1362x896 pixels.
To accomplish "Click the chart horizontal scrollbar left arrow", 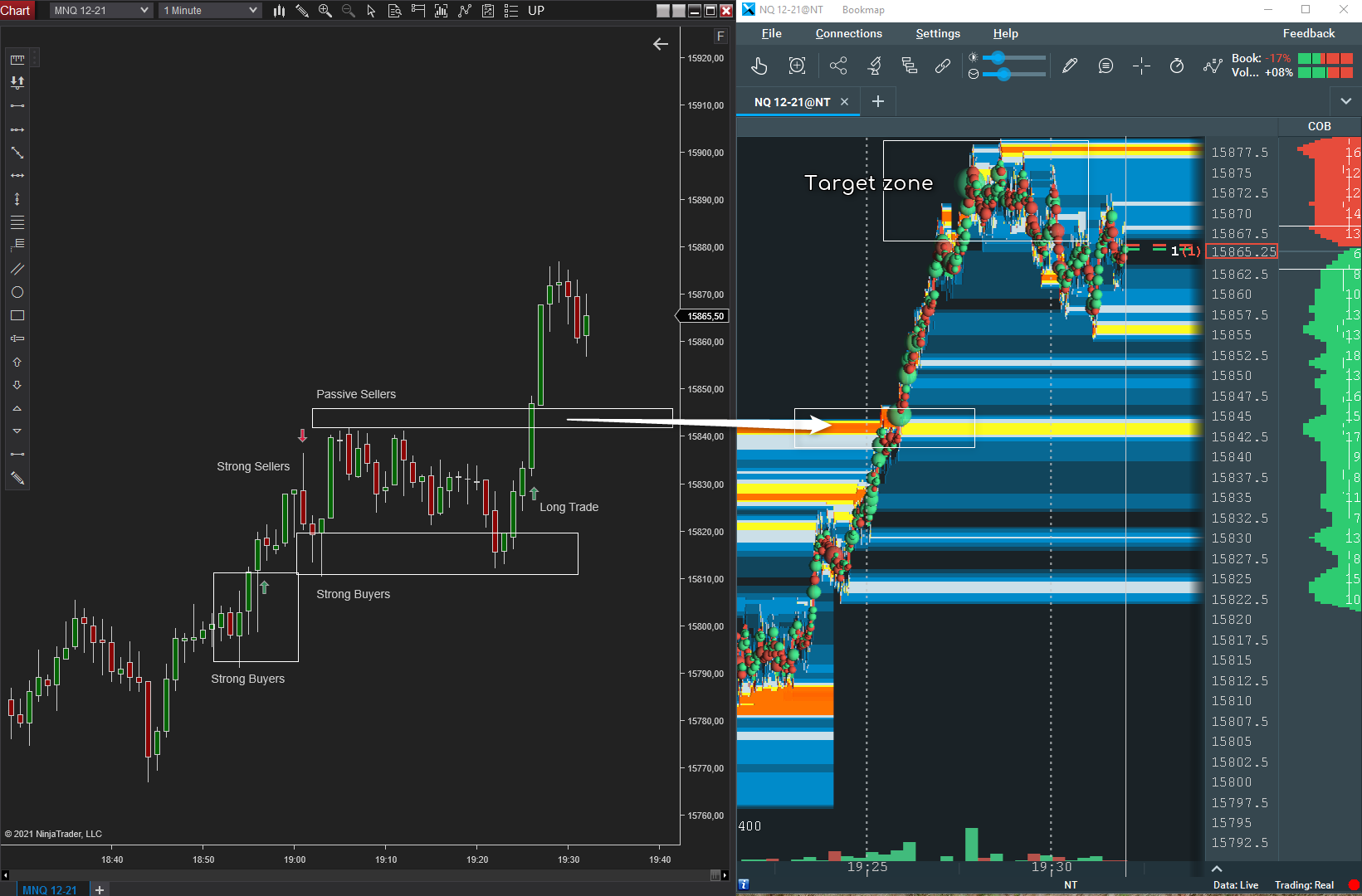I will pyautogui.click(x=5, y=875).
